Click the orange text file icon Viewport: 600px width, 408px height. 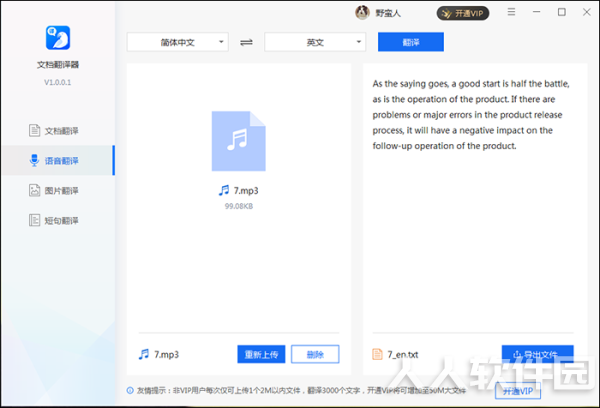coord(377,354)
